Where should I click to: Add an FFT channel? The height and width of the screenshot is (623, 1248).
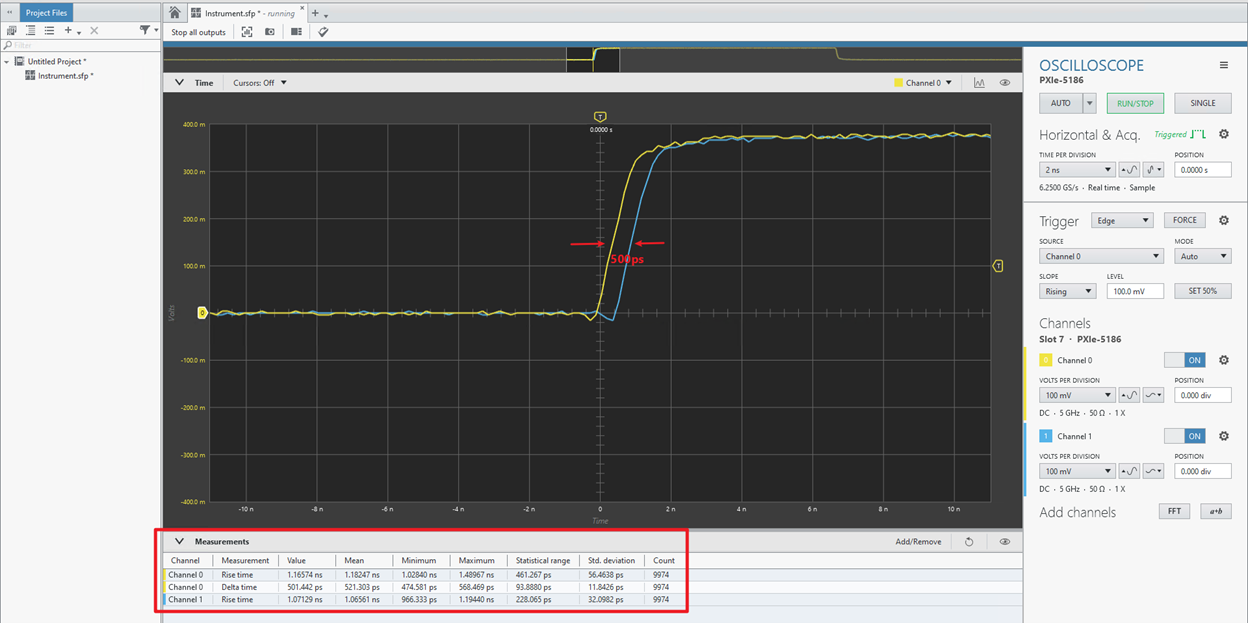coord(1174,511)
